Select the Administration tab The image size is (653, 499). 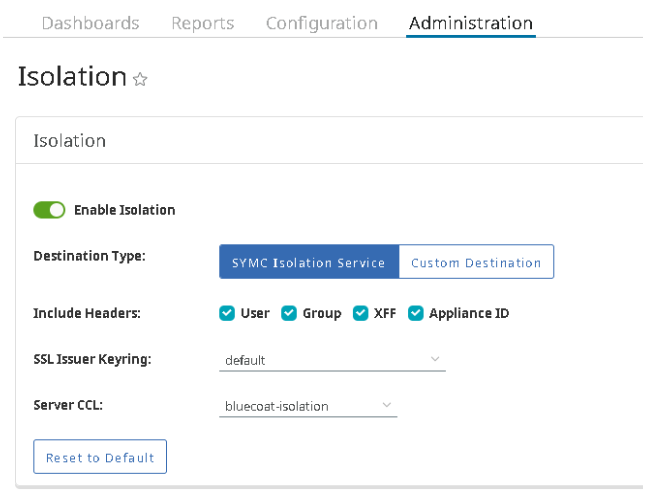[x=470, y=23]
